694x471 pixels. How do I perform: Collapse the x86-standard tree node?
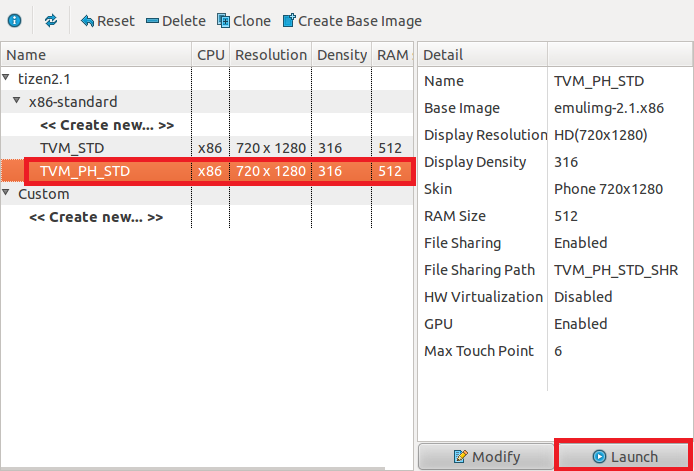point(17,100)
